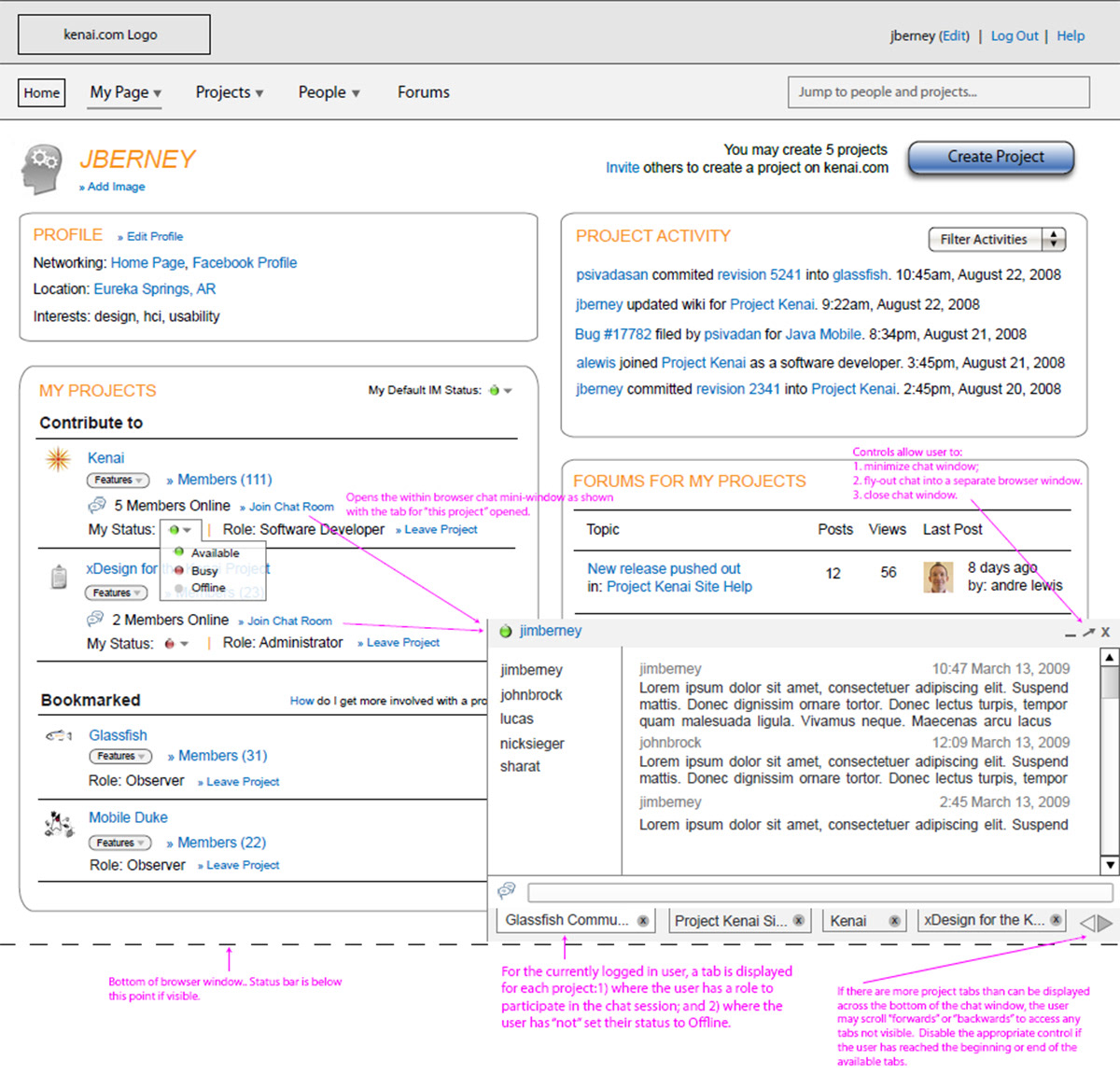Click chat window scrollbar up arrow
The width and height of the screenshot is (1120, 1088).
click(x=1110, y=658)
